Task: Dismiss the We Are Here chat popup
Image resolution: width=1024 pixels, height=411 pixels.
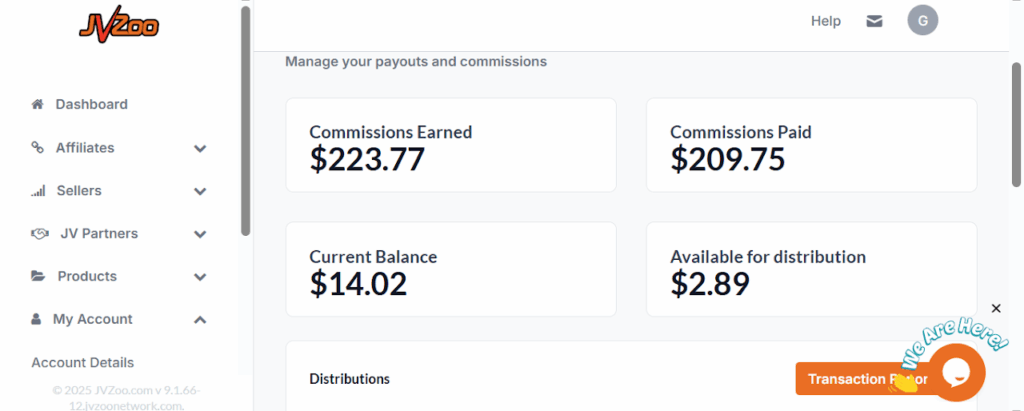Action: tap(995, 308)
